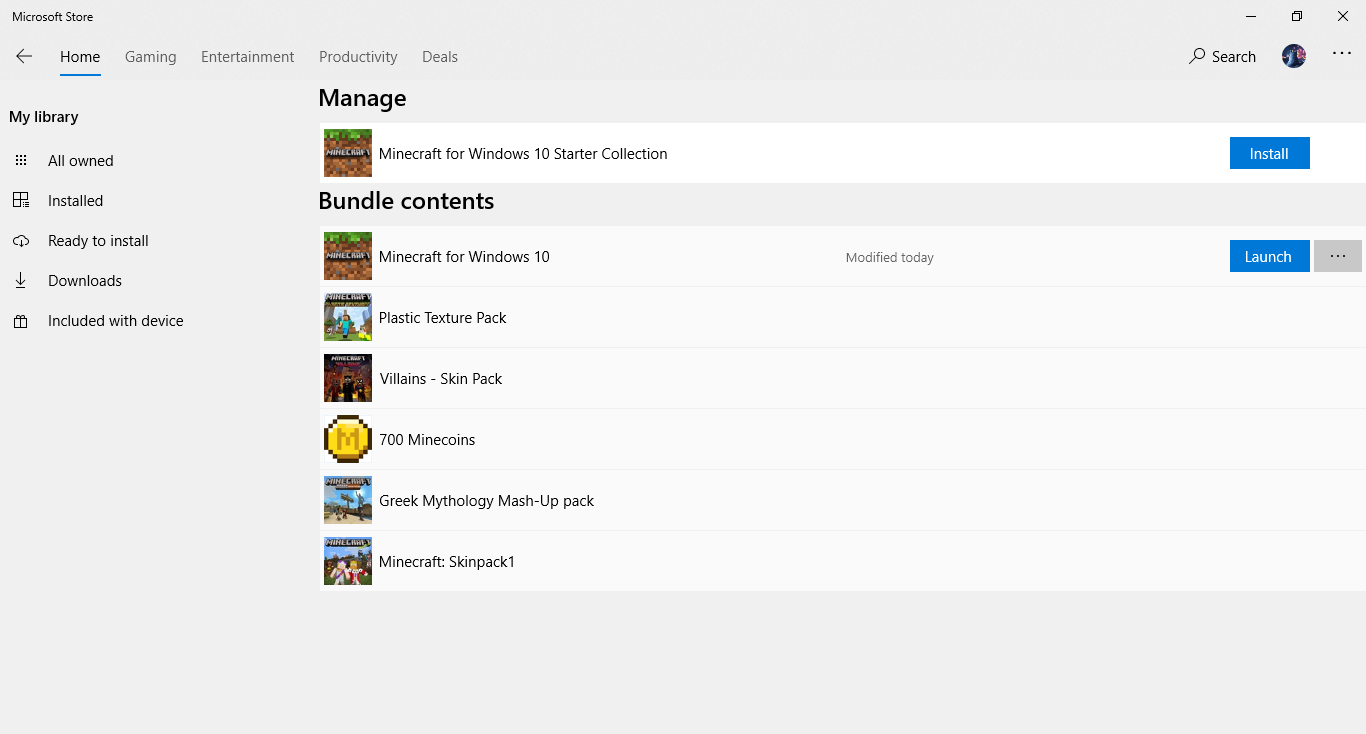Image resolution: width=1366 pixels, height=734 pixels.
Task: Open Villains - Skin Pack entry
Action: click(843, 378)
